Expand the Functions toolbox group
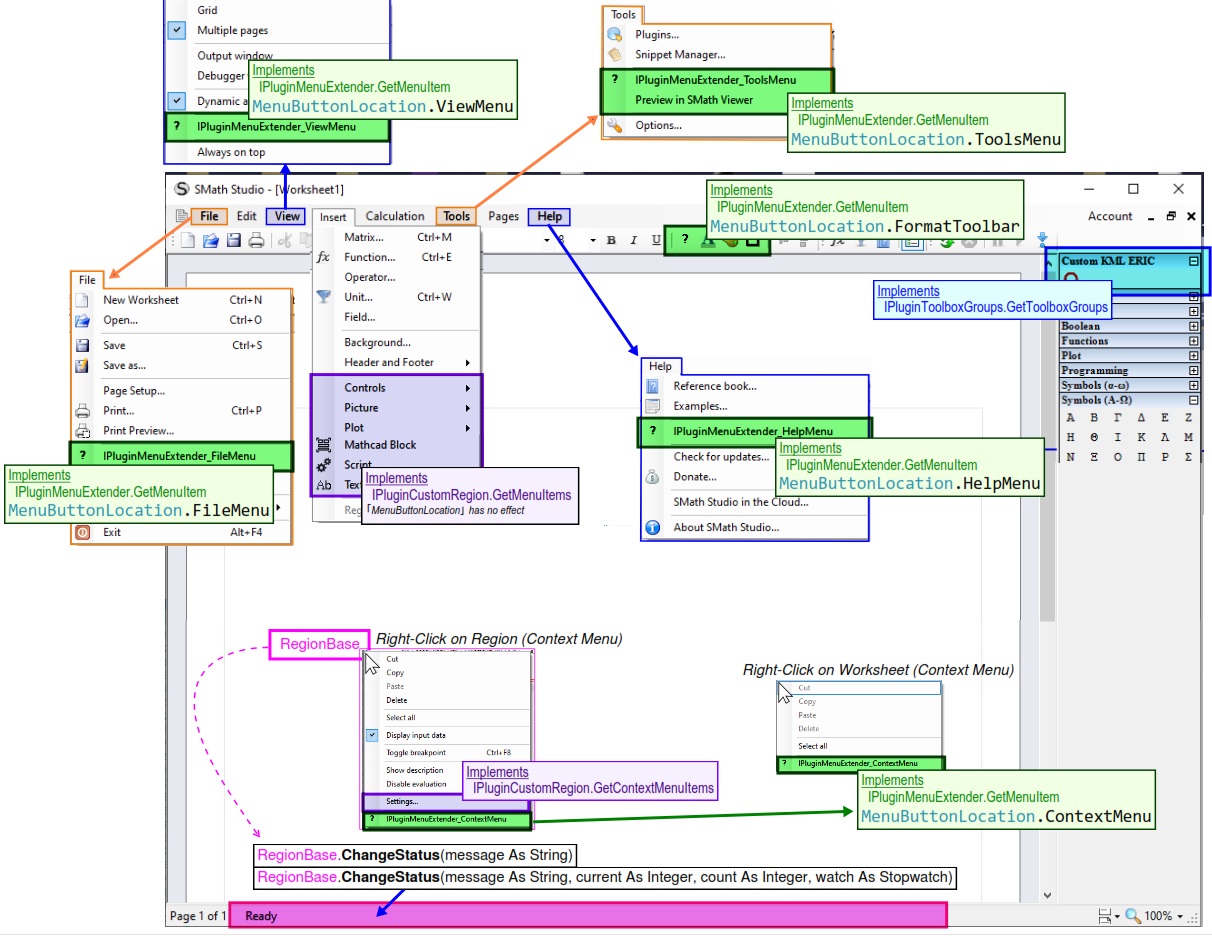 click(x=1194, y=341)
